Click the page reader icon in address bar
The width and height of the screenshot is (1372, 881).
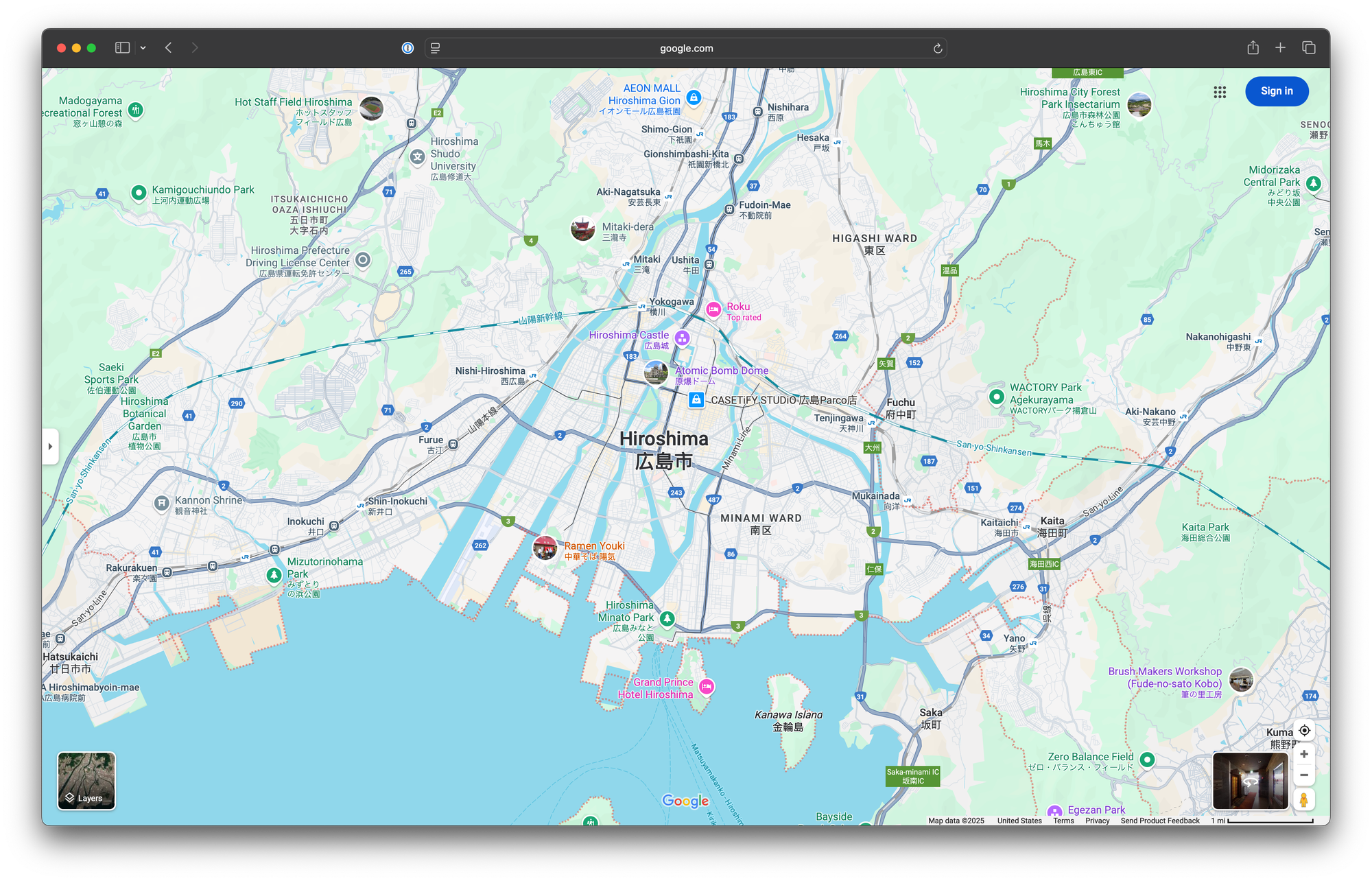click(x=435, y=48)
